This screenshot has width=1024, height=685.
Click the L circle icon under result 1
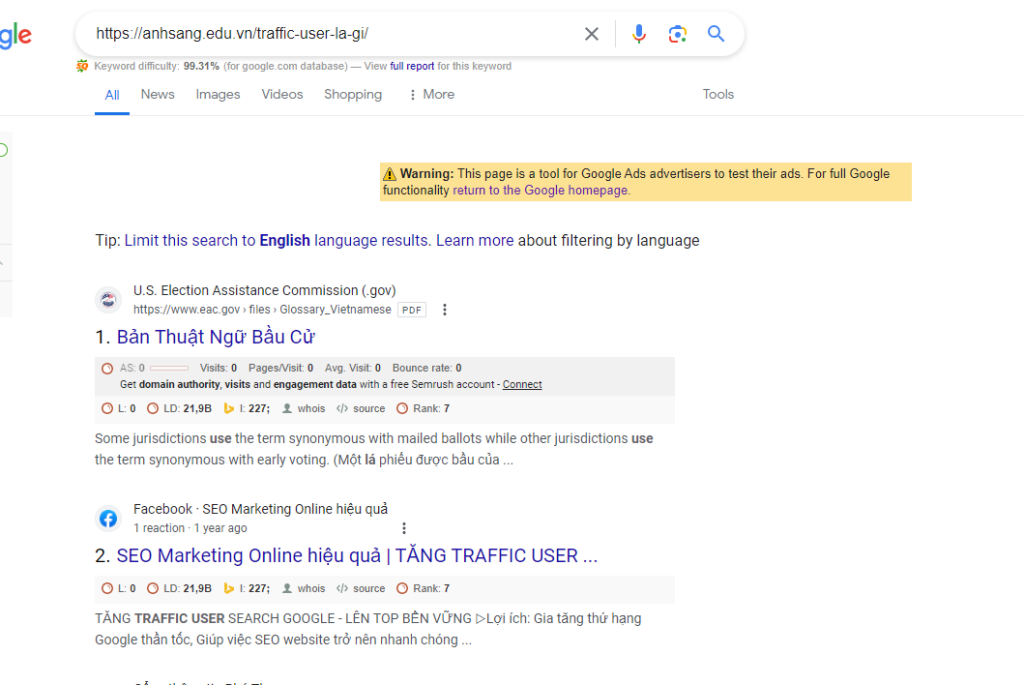point(107,409)
